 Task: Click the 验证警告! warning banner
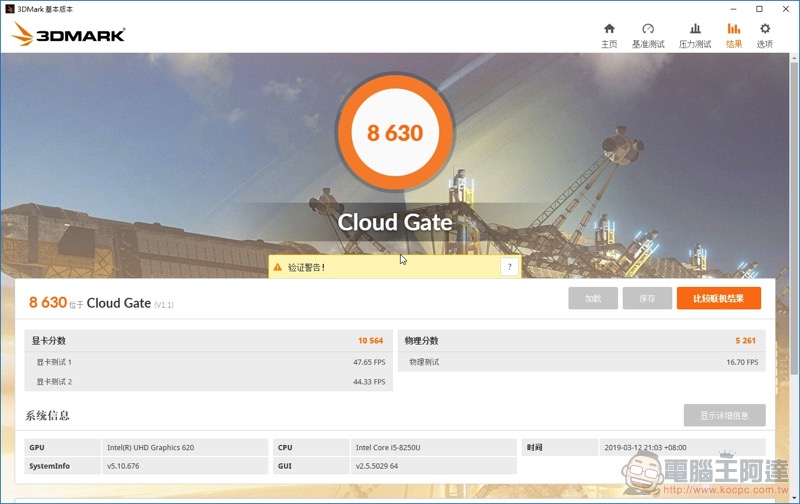[x=395, y=267]
